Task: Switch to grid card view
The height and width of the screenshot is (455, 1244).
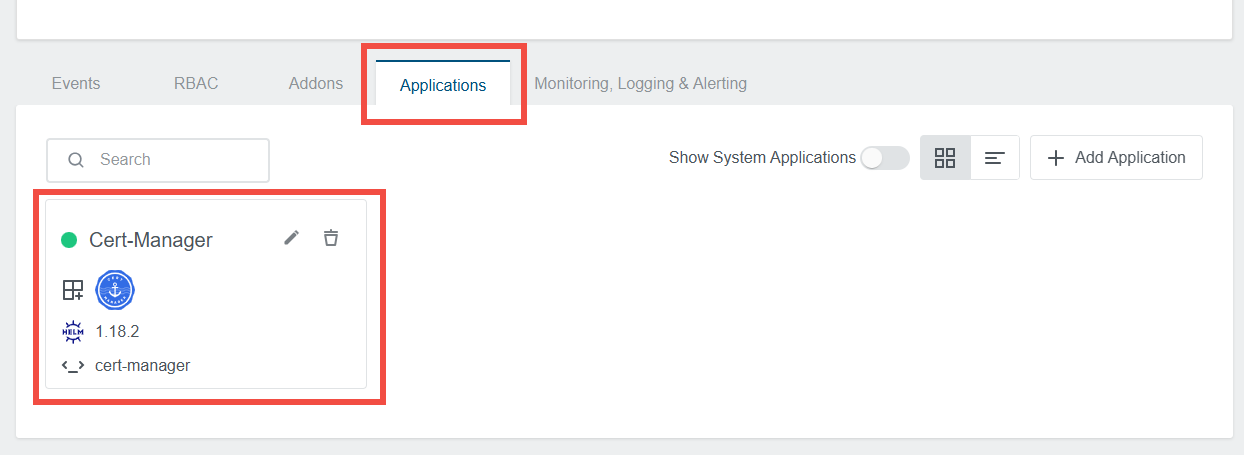Action: tap(945, 158)
